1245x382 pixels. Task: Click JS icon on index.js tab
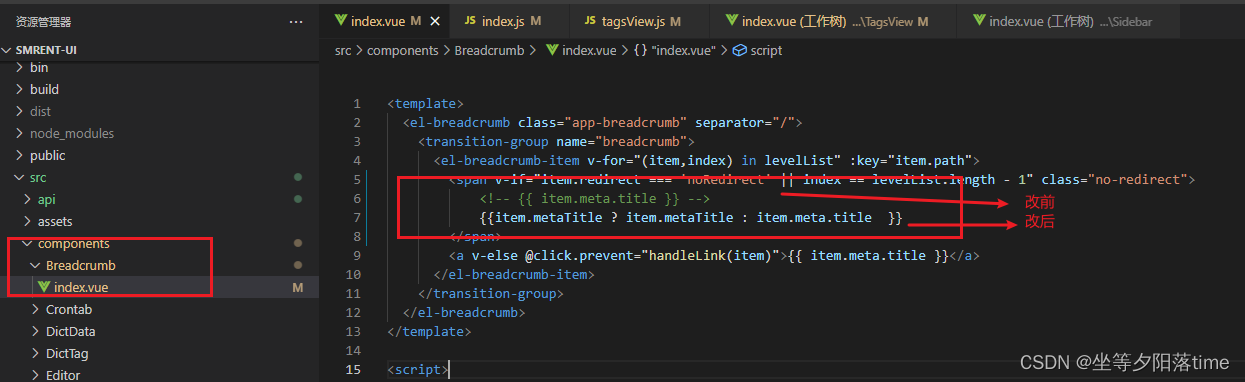(x=470, y=21)
